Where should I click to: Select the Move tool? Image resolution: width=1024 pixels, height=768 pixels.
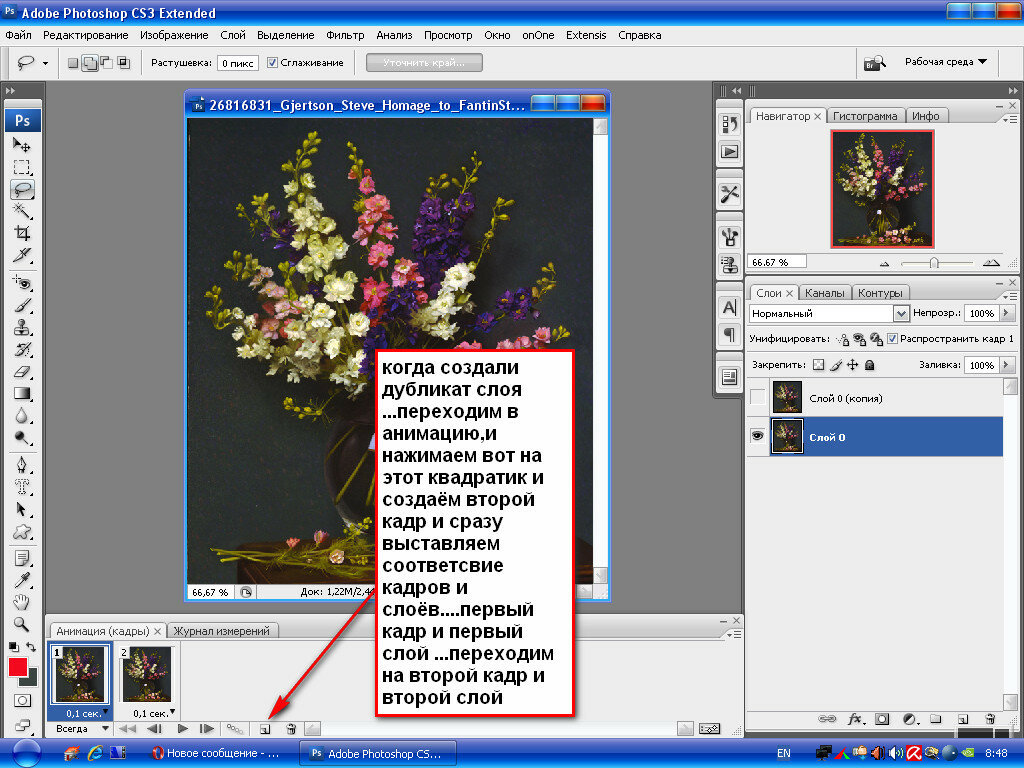tap(22, 145)
